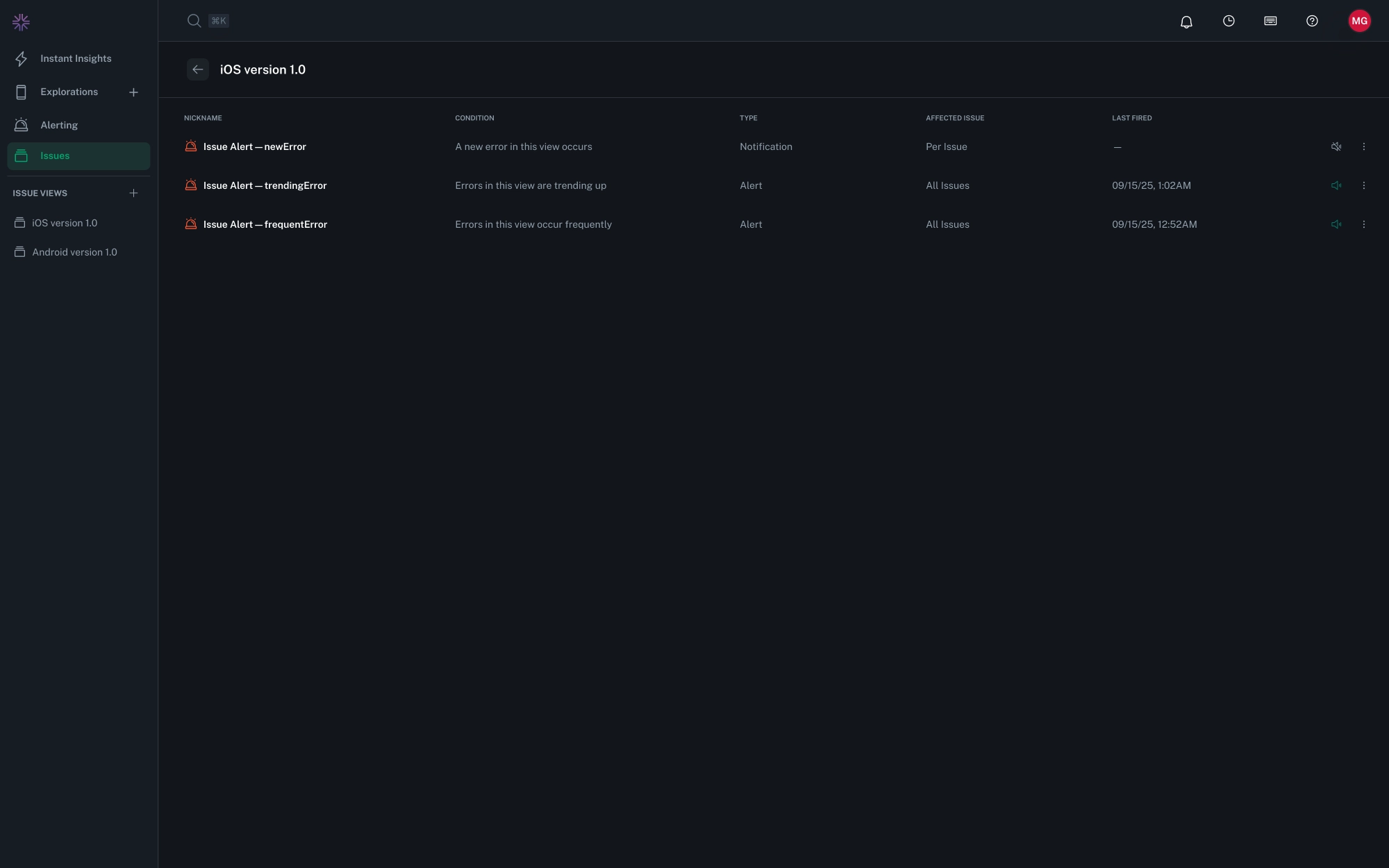The image size is (1389, 868).
Task: Select iOS version 1.0 issue view
Action: pos(65,223)
